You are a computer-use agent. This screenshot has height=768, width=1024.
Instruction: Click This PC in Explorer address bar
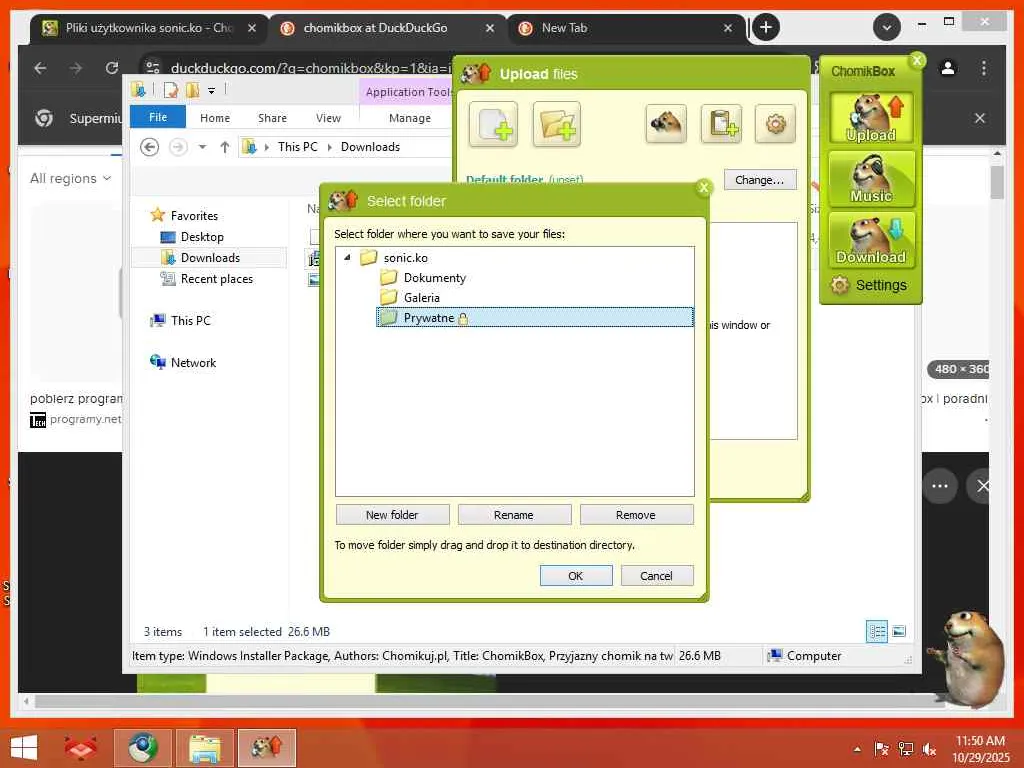click(x=298, y=147)
